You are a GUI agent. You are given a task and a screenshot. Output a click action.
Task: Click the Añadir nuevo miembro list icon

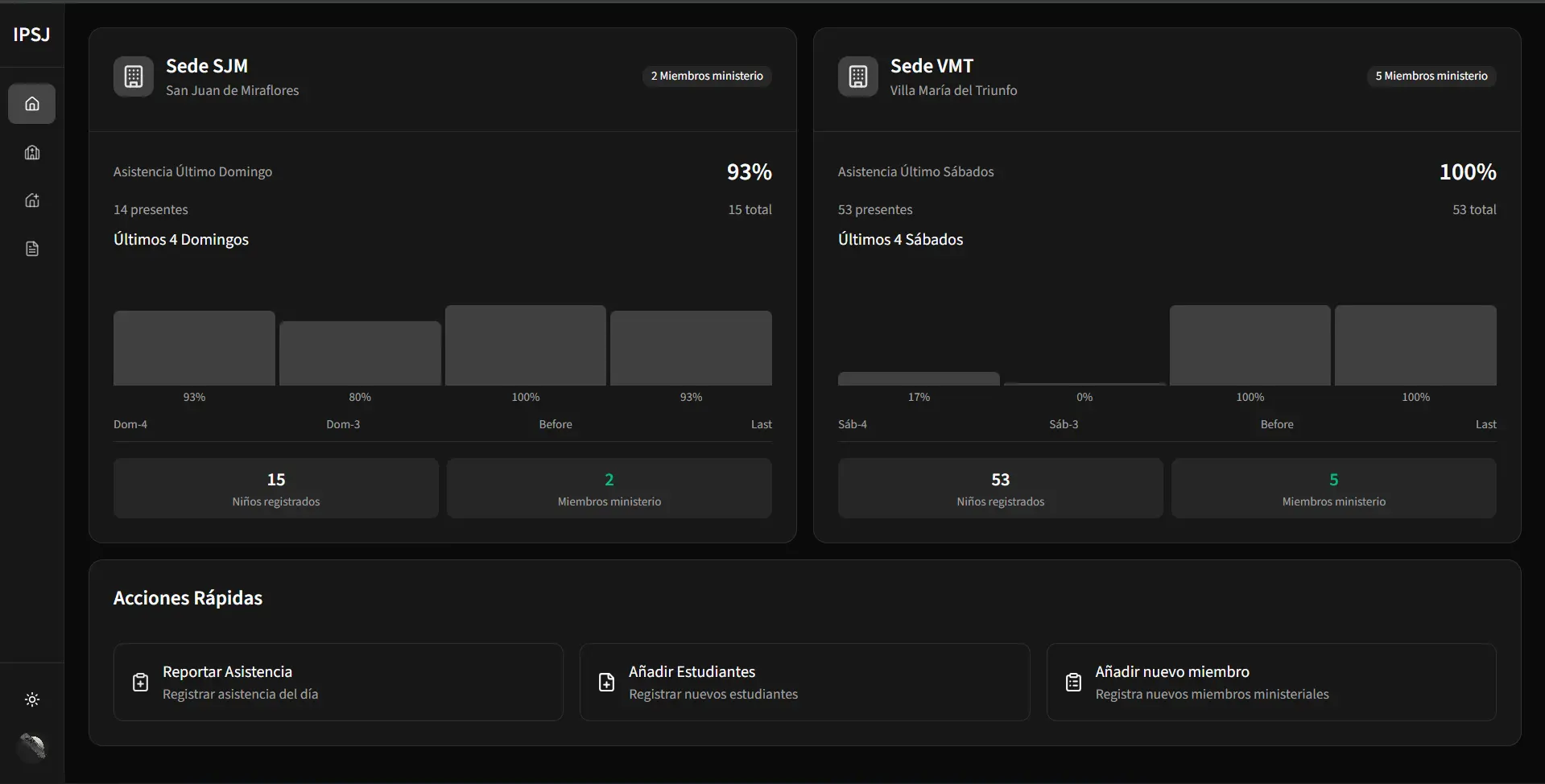[1073, 683]
